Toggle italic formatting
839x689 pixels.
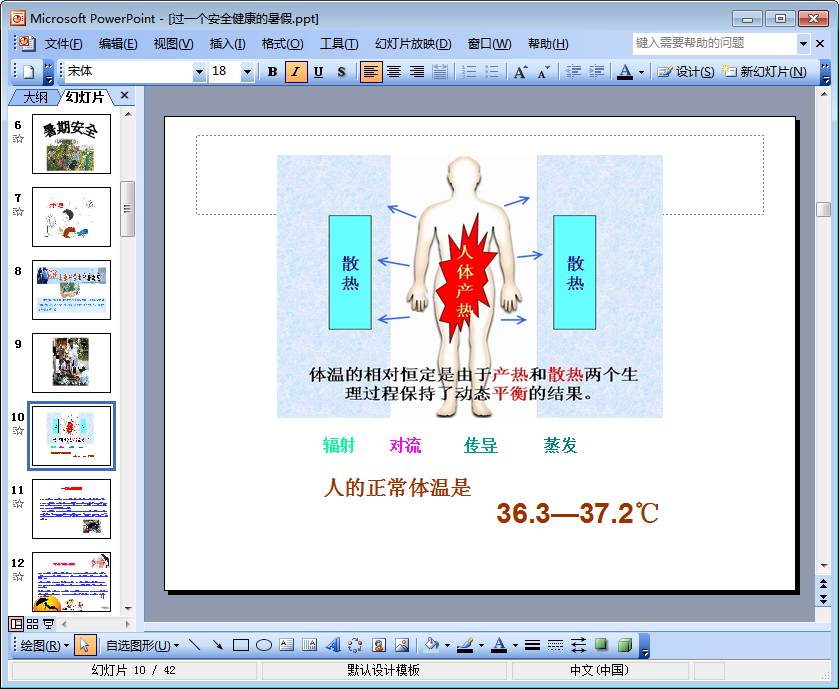tap(296, 72)
